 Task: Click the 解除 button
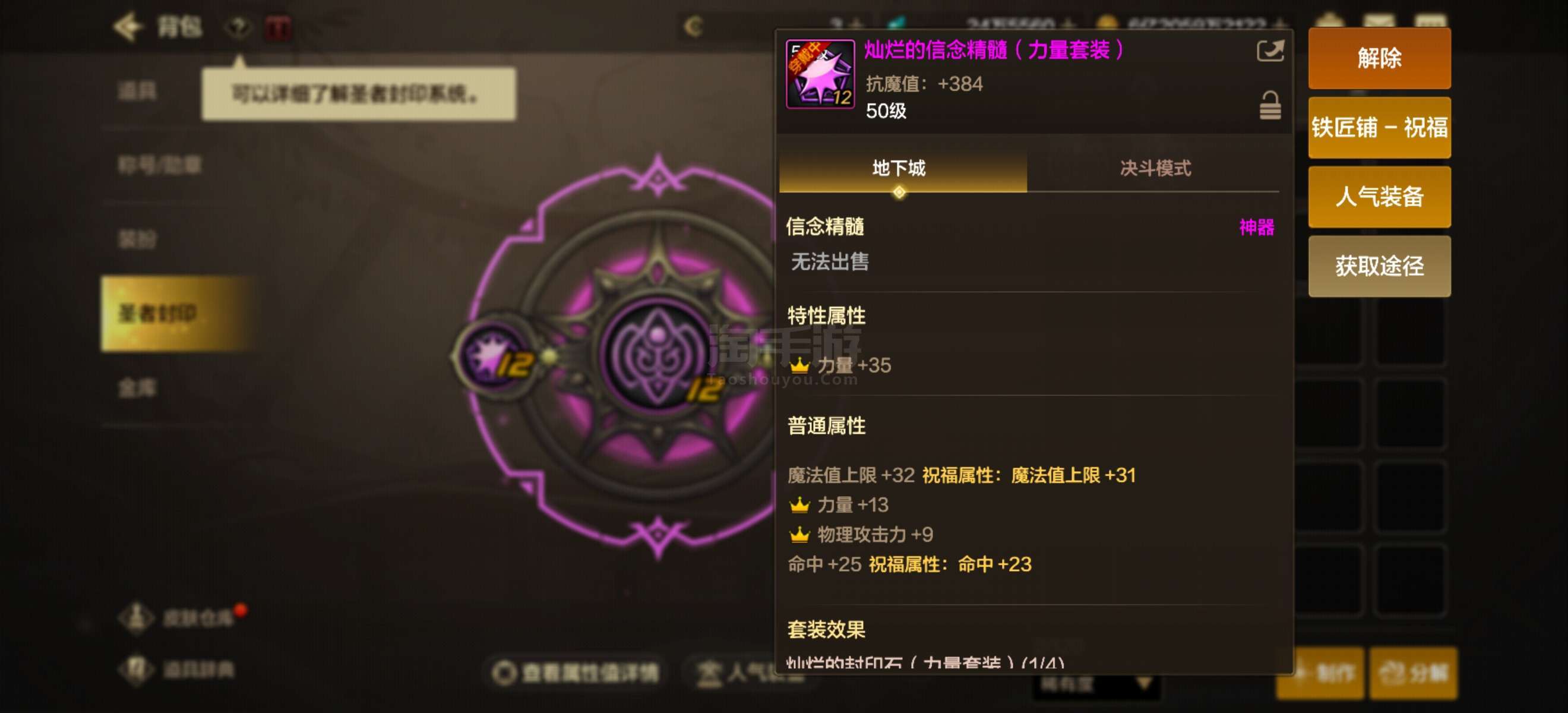[x=1379, y=58]
